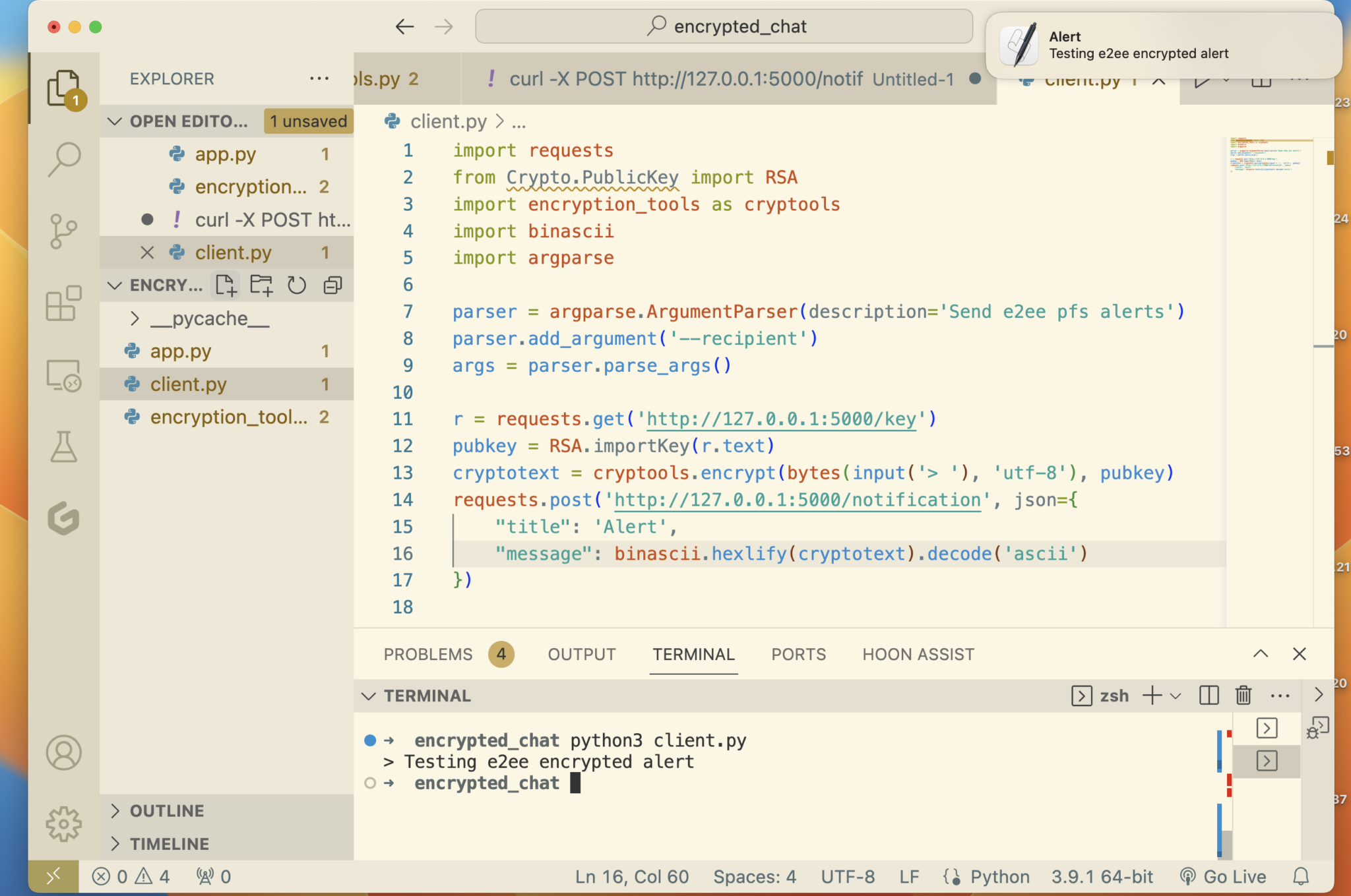Create a new file in the ENCRYPTED_CHAT explorer

click(226, 285)
